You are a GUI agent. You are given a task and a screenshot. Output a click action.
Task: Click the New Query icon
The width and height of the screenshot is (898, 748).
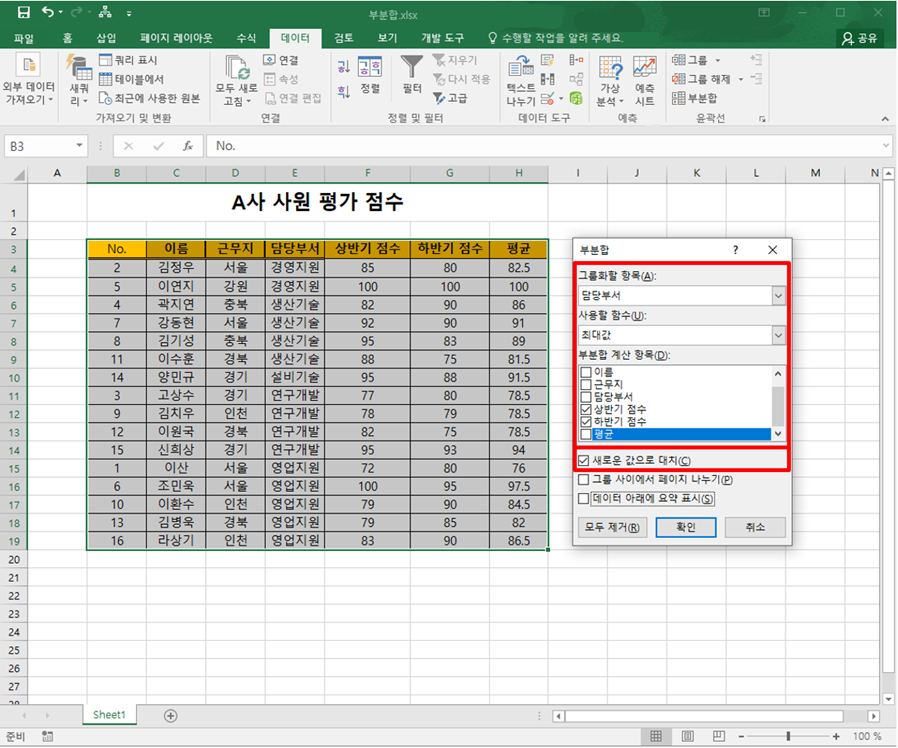(x=78, y=68)
